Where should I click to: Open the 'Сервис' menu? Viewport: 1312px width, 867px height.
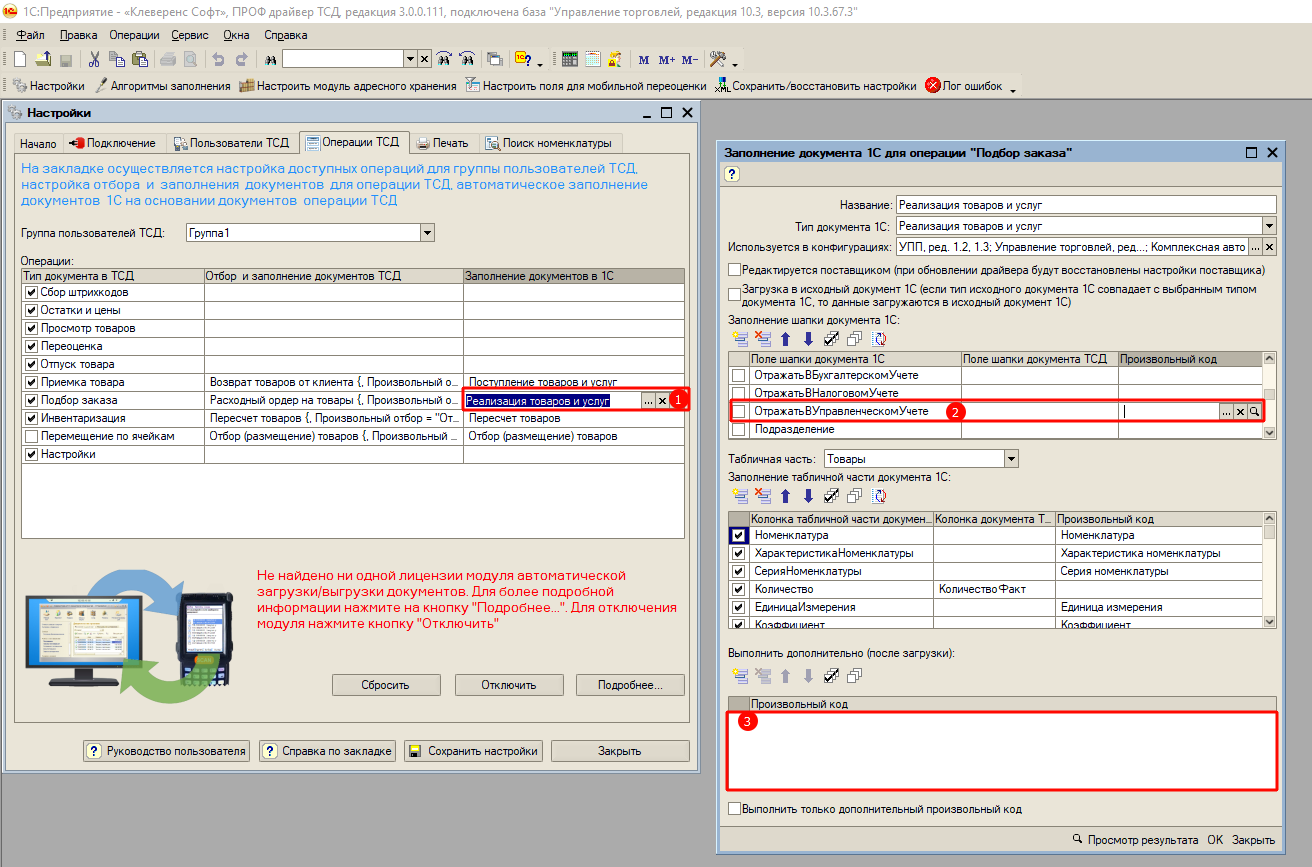point(190,35)
